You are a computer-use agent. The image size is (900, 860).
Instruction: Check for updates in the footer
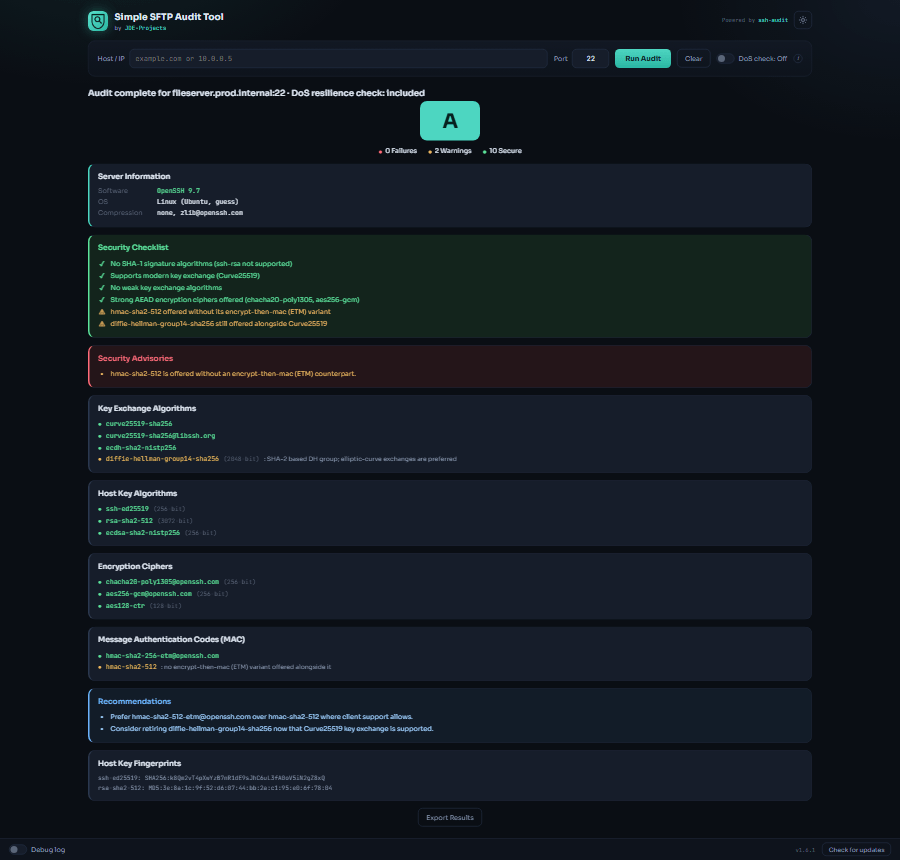[856, 850]
